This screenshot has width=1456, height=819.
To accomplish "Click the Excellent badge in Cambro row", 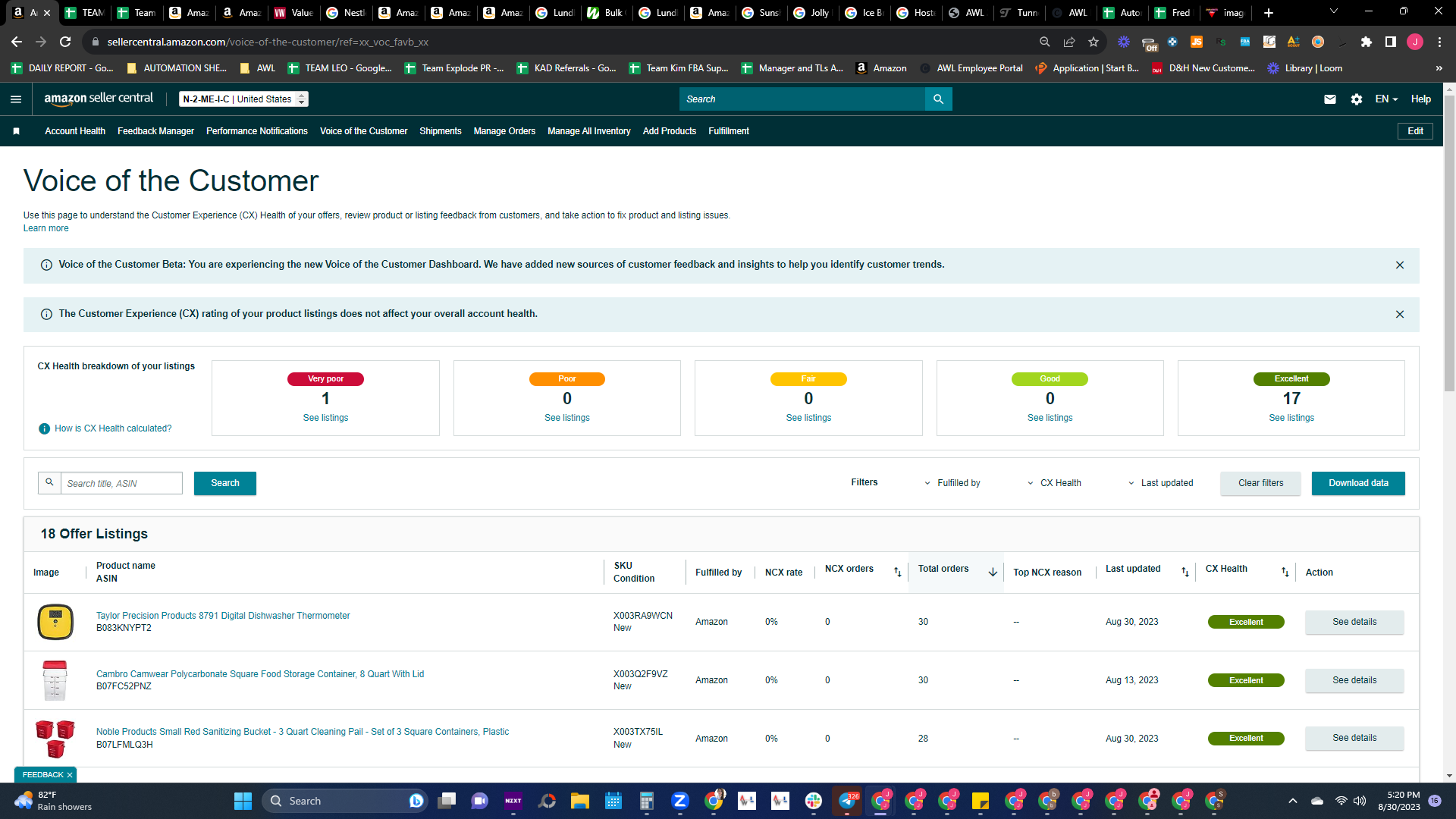I will pyautogui.click(x=1246, y=680).
